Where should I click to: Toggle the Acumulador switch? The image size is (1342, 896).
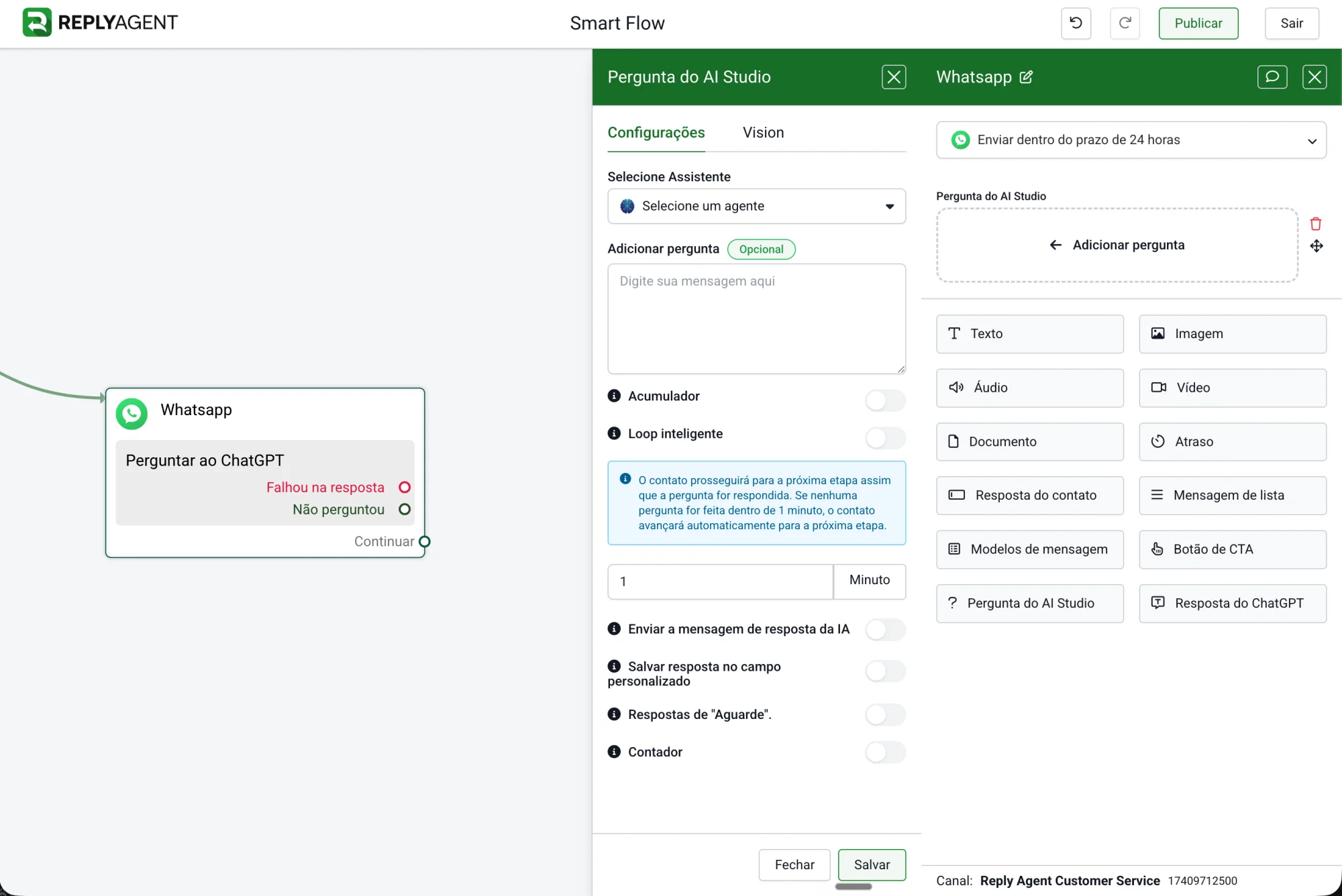(x=885, y=400)
